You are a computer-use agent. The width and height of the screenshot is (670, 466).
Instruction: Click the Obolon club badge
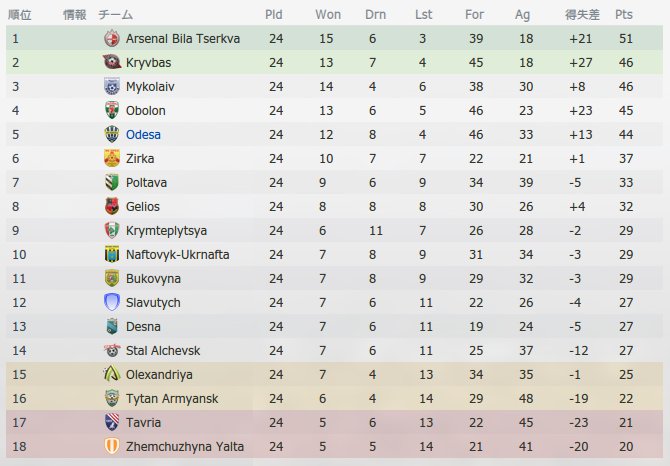coord(112,110)
